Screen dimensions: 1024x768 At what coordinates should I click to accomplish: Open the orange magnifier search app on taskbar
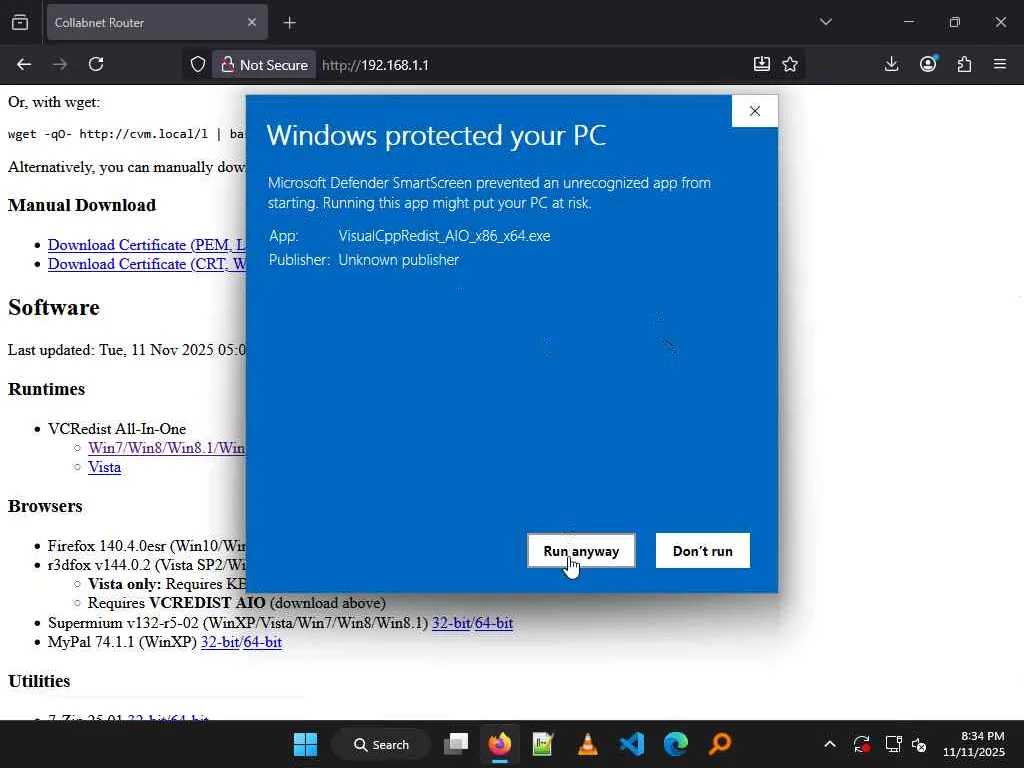pyautogui.click(x=720, y=744)
